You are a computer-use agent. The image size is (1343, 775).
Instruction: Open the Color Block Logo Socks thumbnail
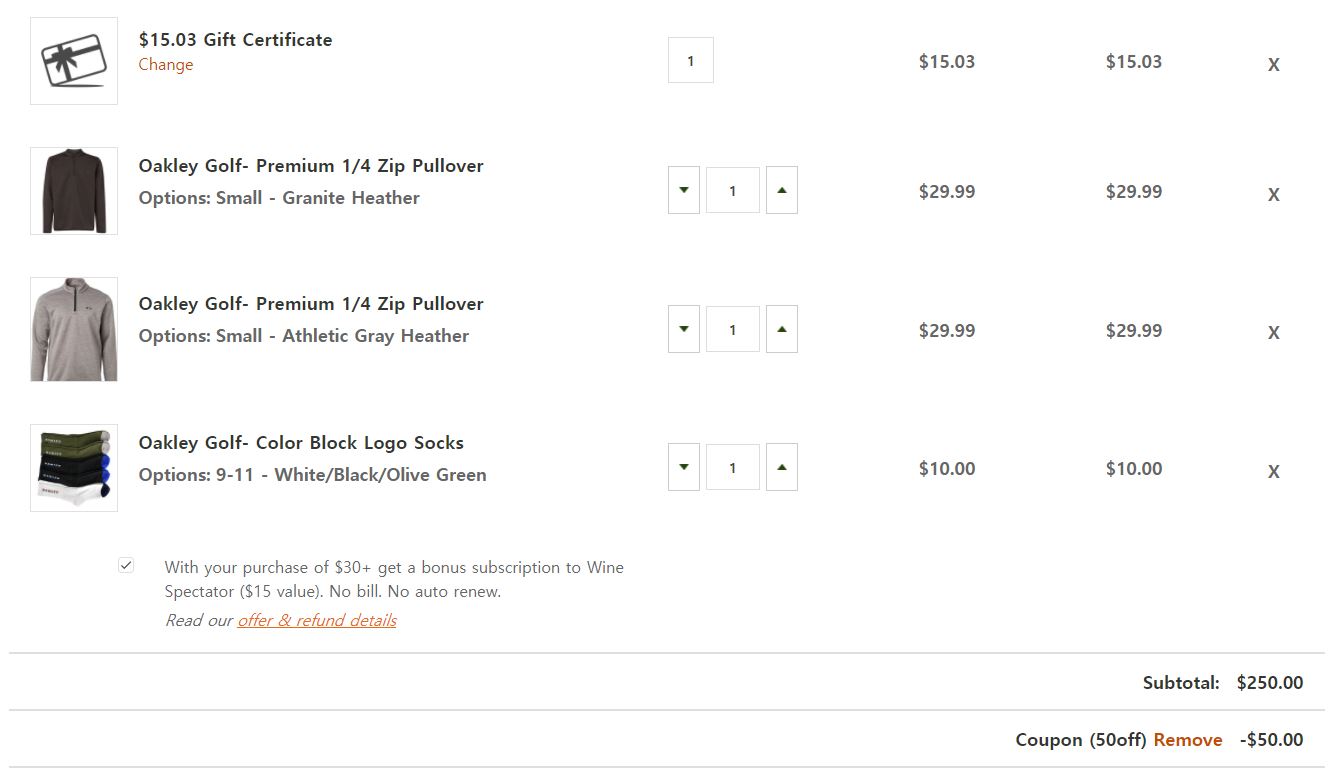click(x=74, y=468)
